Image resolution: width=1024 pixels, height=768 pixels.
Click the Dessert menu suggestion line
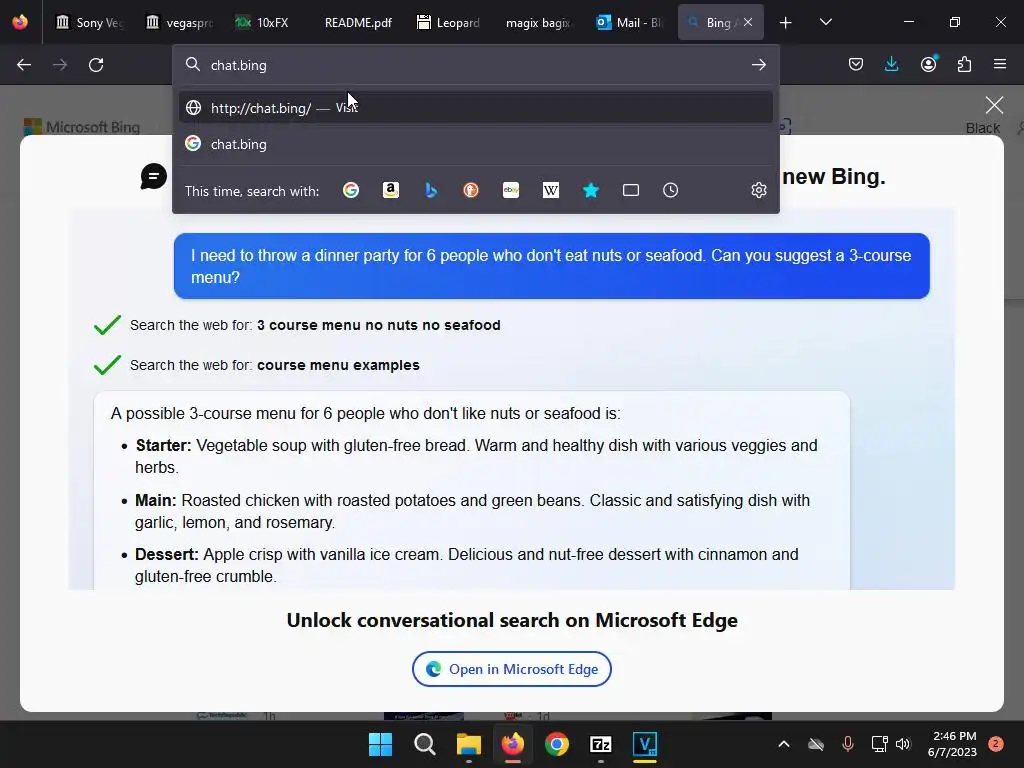click(x=466, y=566)
